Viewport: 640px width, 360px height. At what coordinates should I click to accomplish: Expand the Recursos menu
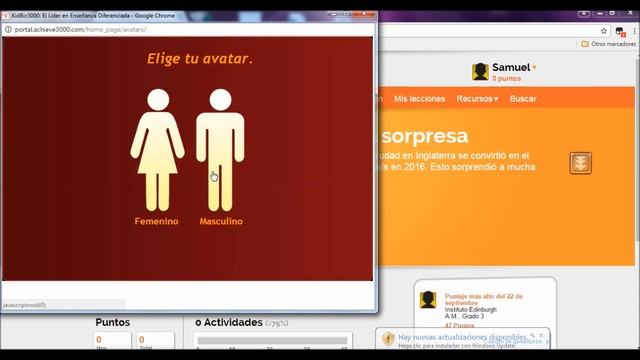point(477,99)
